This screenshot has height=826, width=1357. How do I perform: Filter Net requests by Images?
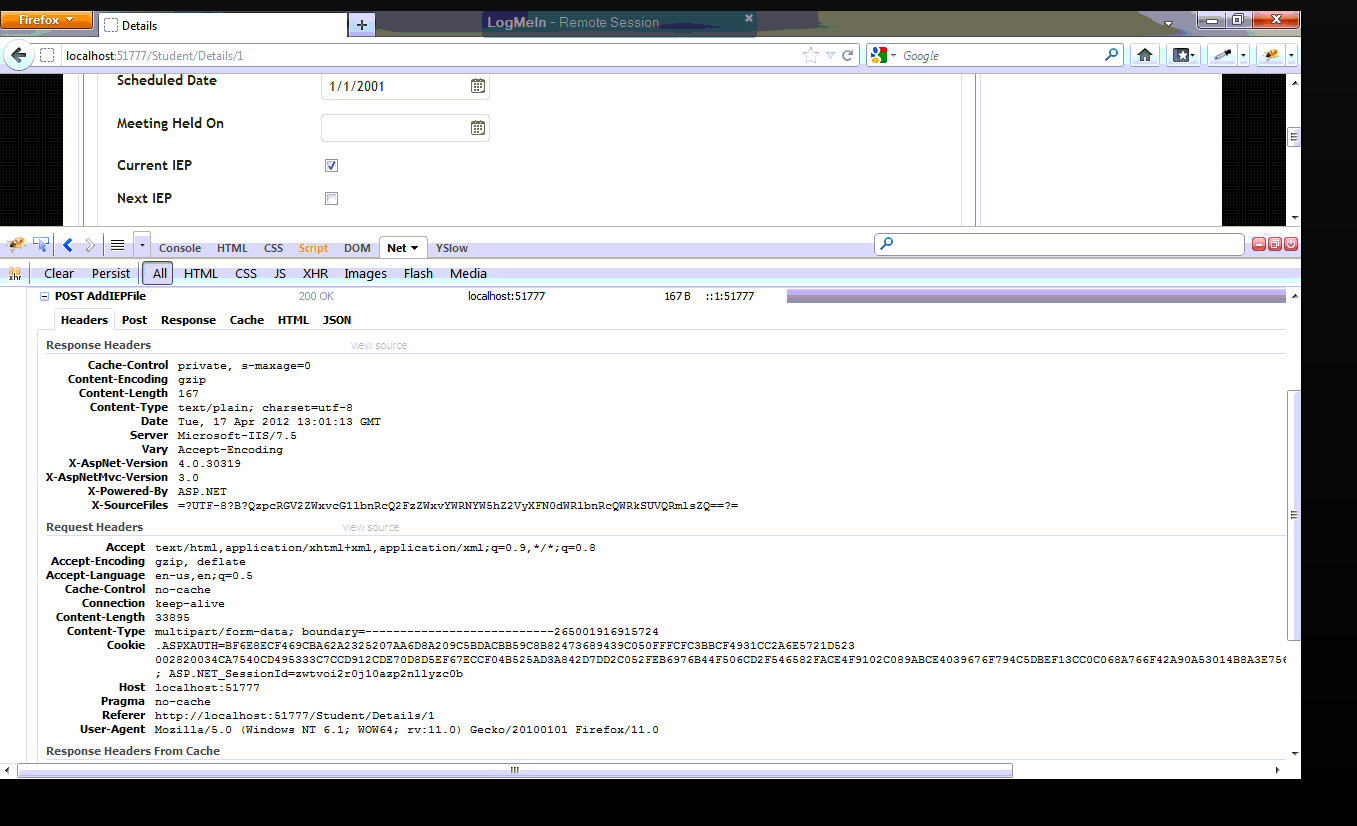pos(365,273)
